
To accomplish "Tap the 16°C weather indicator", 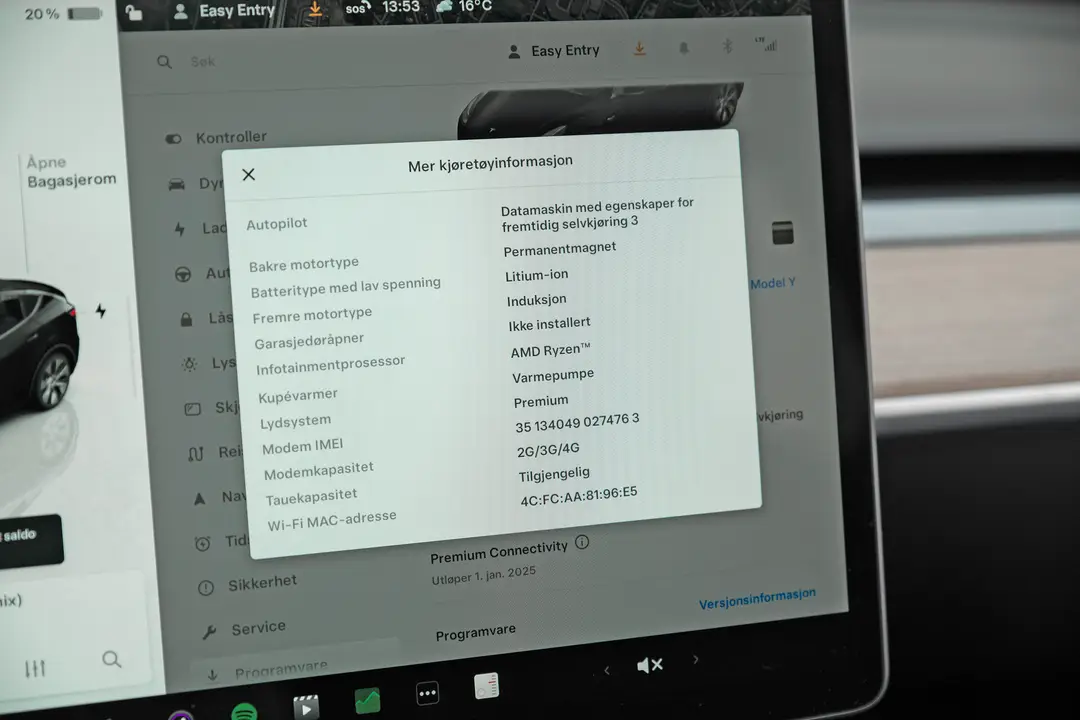I will click(465, 6).
